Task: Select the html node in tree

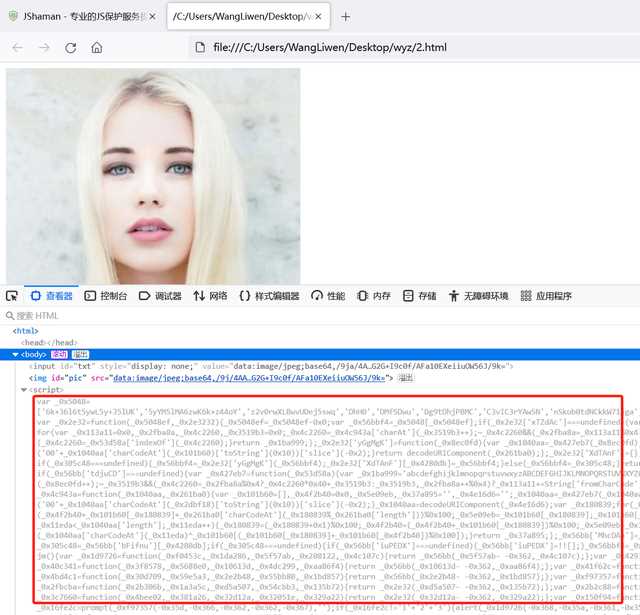Action: pos(25,331)
